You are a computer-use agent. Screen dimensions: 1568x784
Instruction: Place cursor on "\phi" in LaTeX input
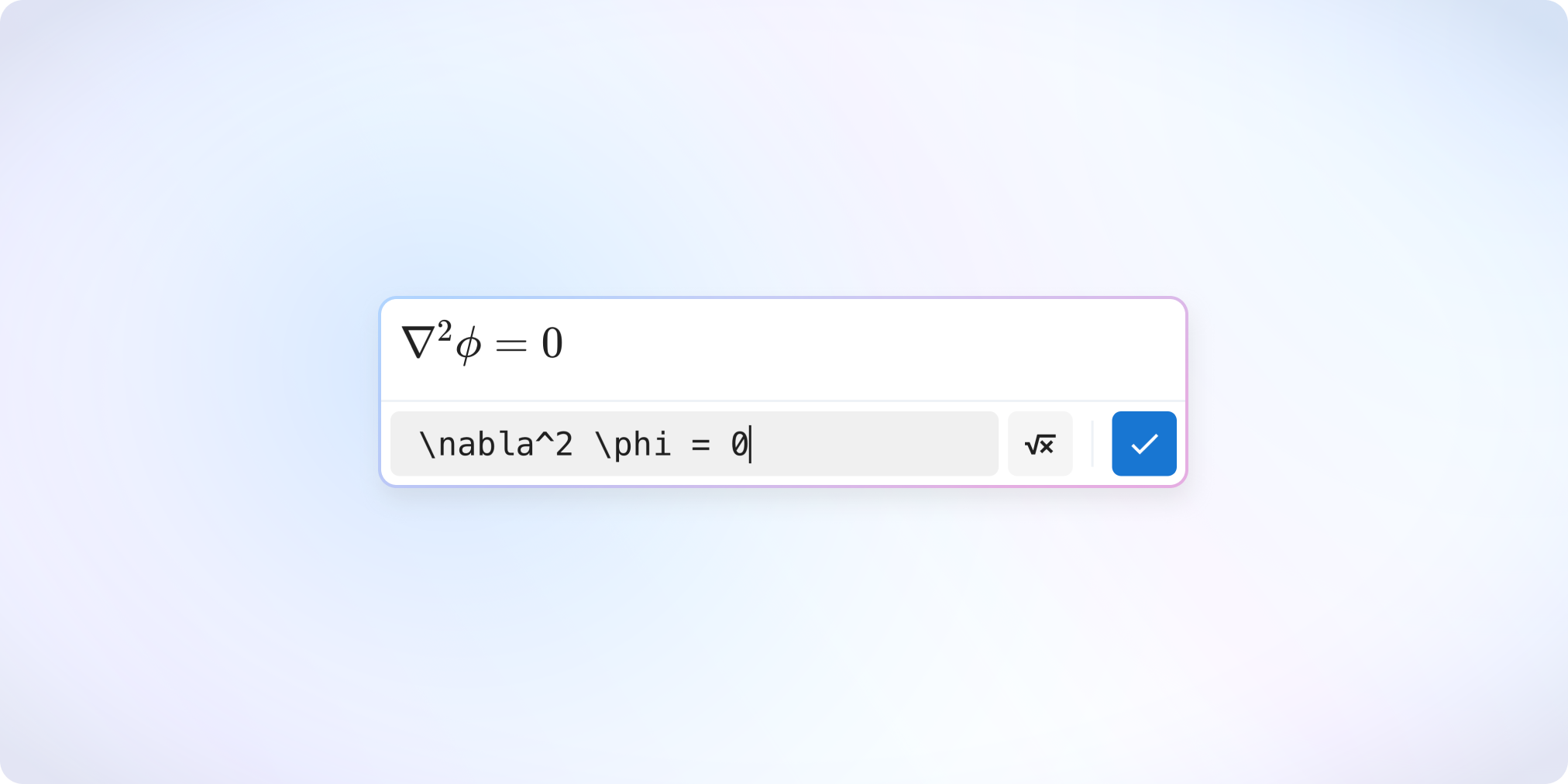pos(632,445)
